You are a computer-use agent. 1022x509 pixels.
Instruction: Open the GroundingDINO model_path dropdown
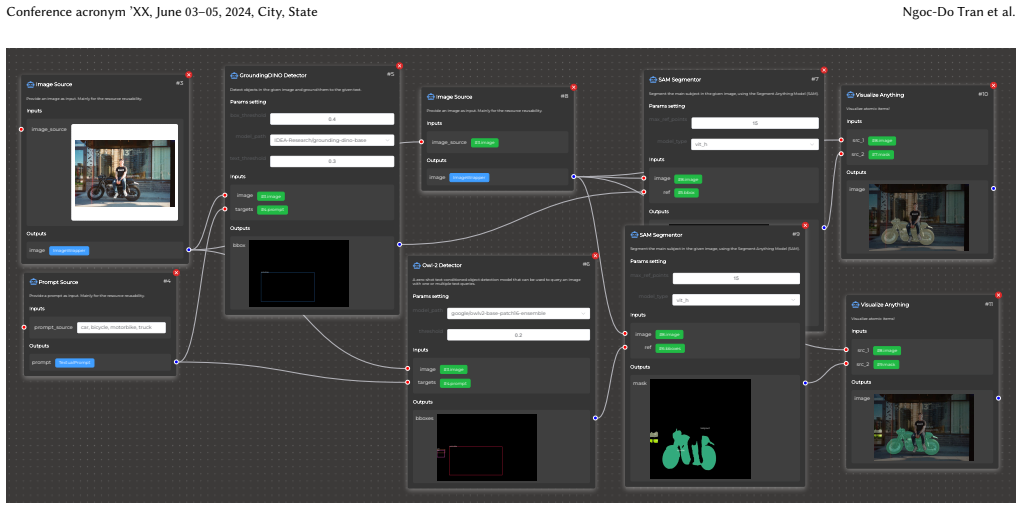332,140
